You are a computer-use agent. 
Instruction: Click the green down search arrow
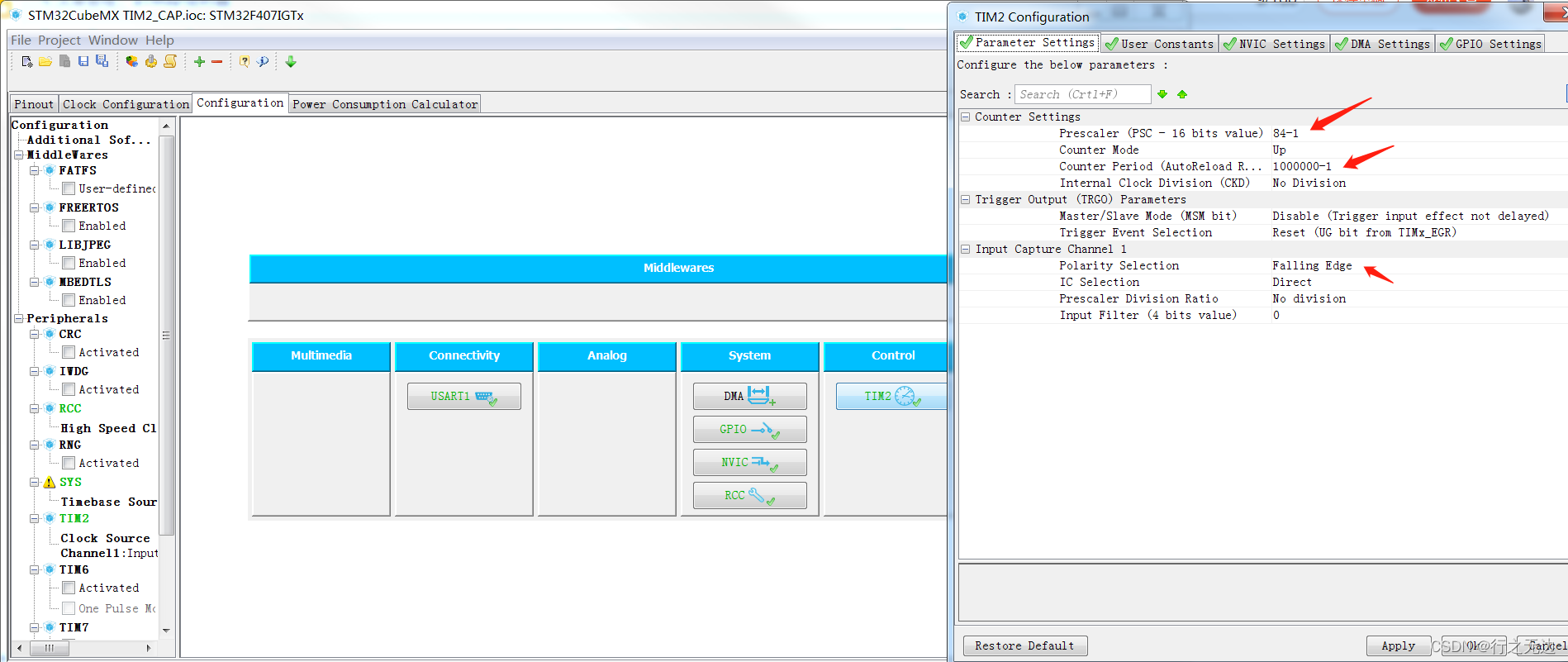[1162, 94]
